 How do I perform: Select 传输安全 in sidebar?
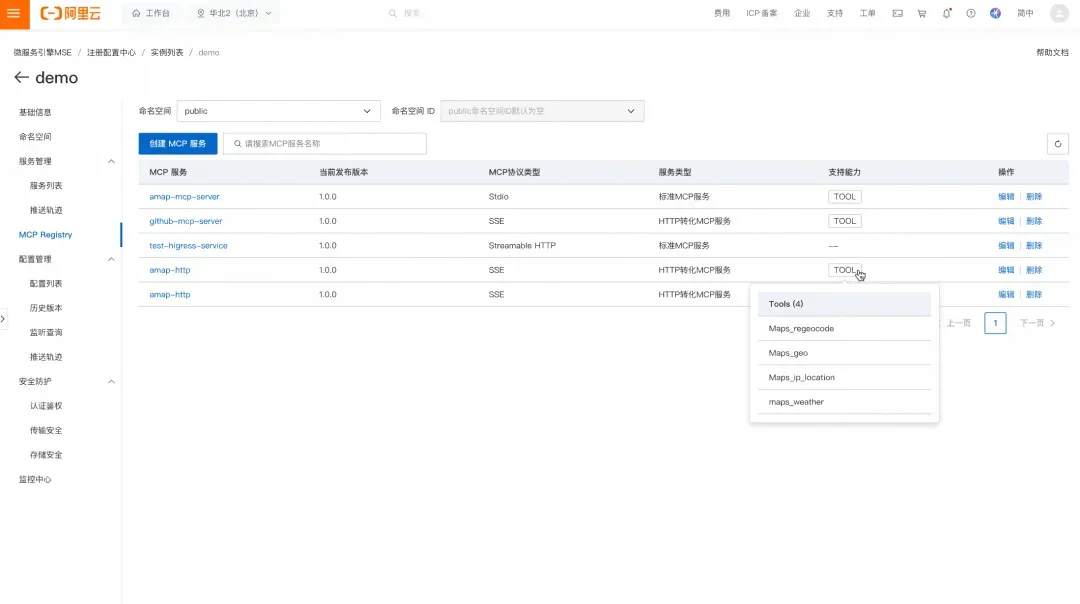pos(46,430)
